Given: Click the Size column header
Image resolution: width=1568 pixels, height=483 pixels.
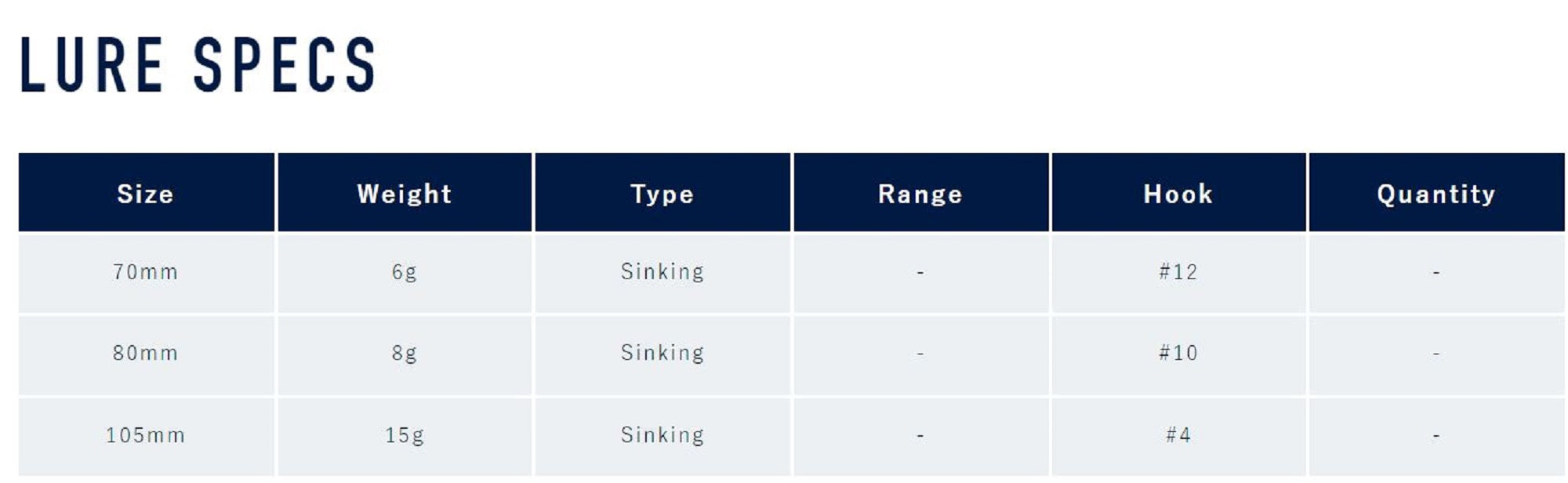Looking at the screenshot, I should pyautogui.click(x=146, y=194).
